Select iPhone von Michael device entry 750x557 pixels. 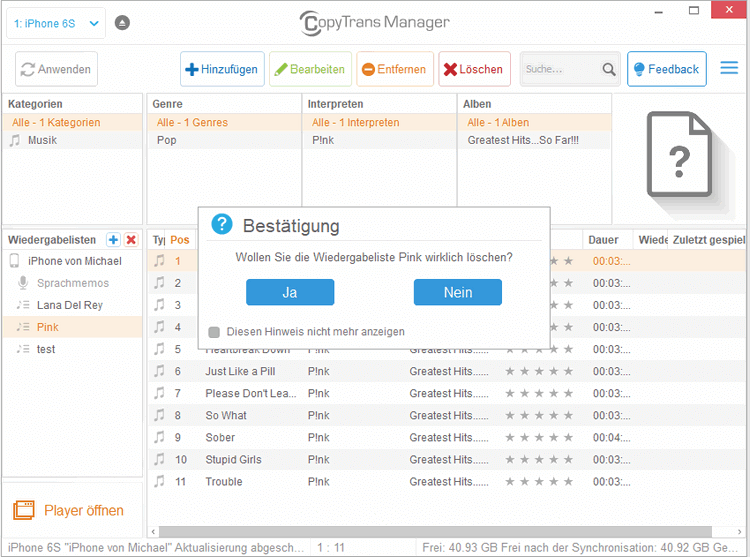pos(72,261)
